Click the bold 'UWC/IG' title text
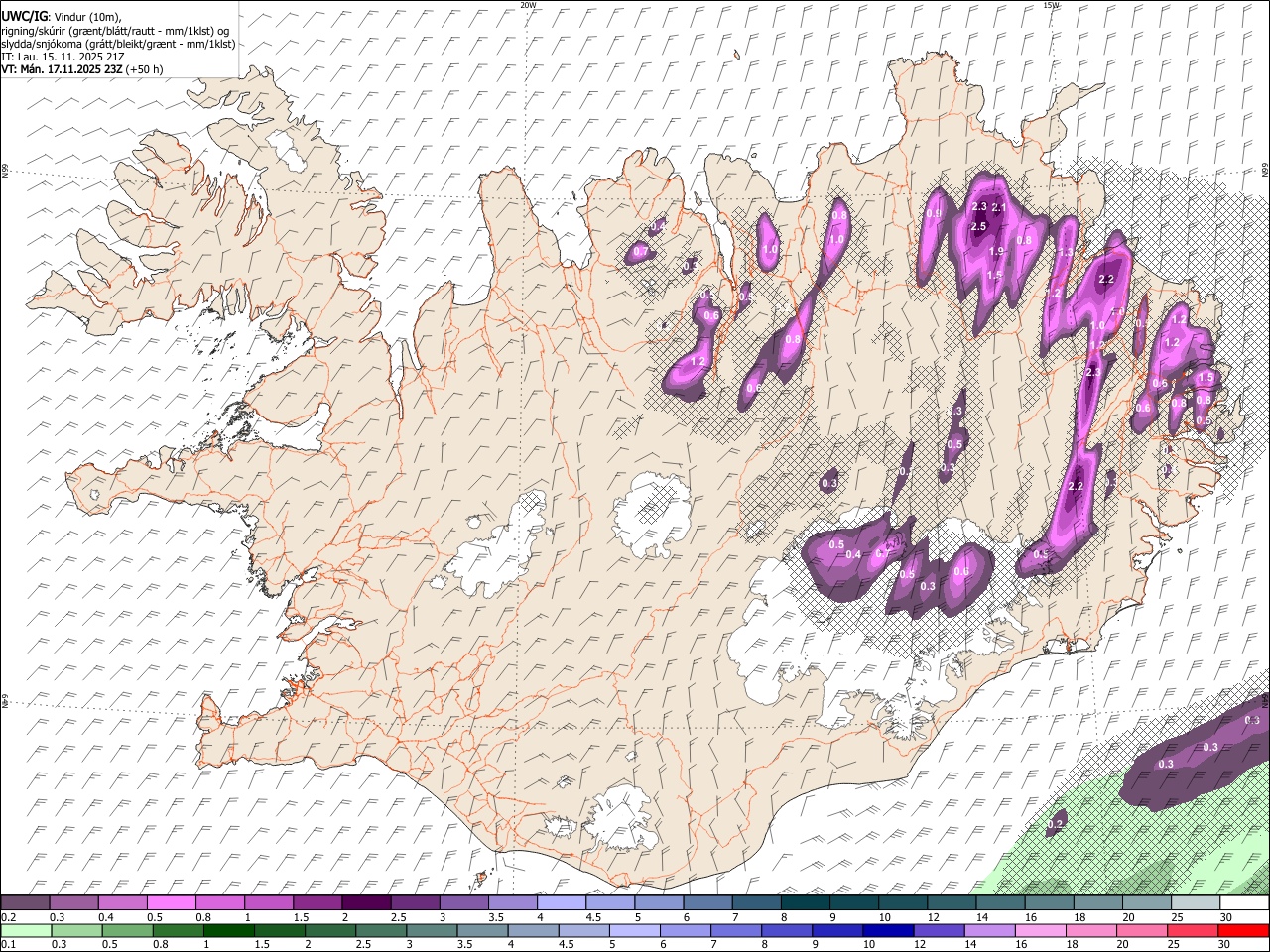The width and height of the screenshot is (1270, 952). click(23, 17)
